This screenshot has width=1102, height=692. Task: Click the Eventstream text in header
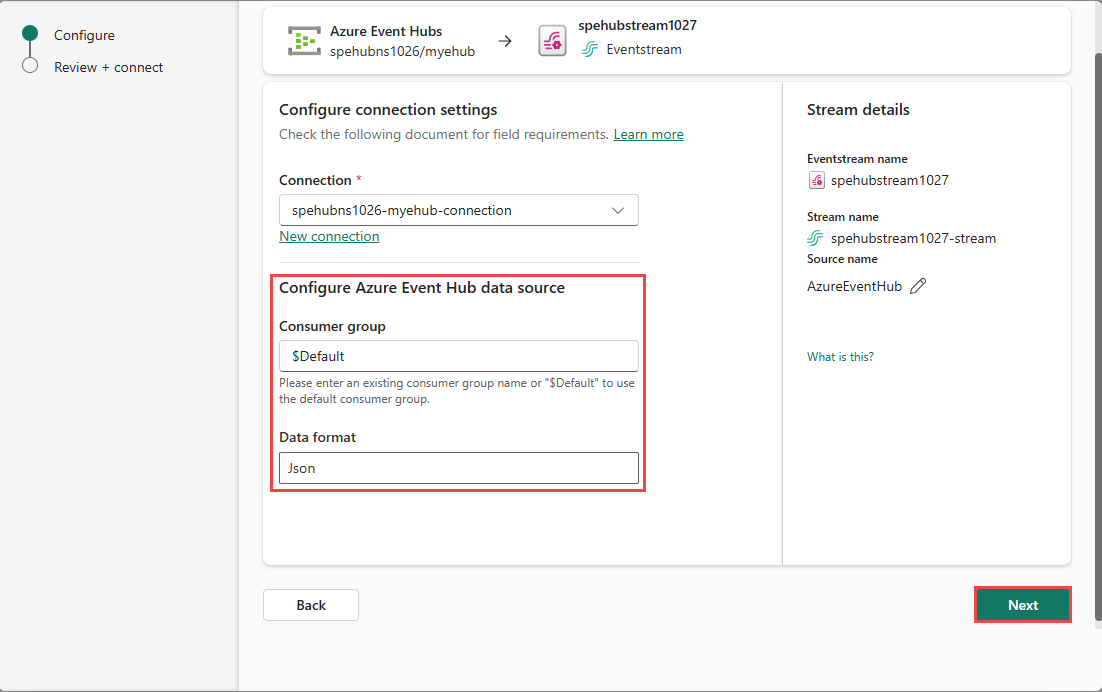[x=644, y=49]
